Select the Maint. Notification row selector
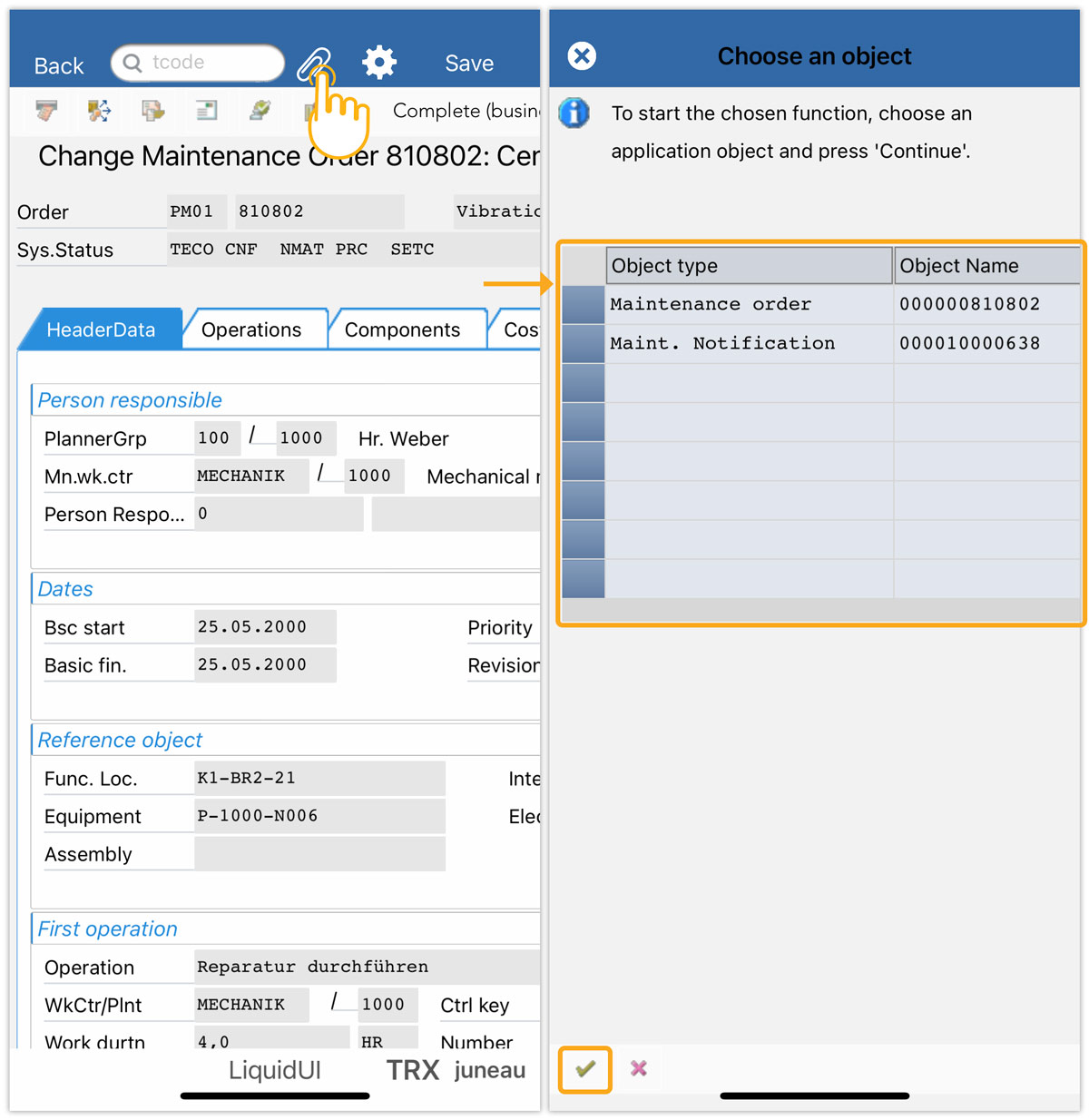The image size is (1089, 1120). [583, 344]
